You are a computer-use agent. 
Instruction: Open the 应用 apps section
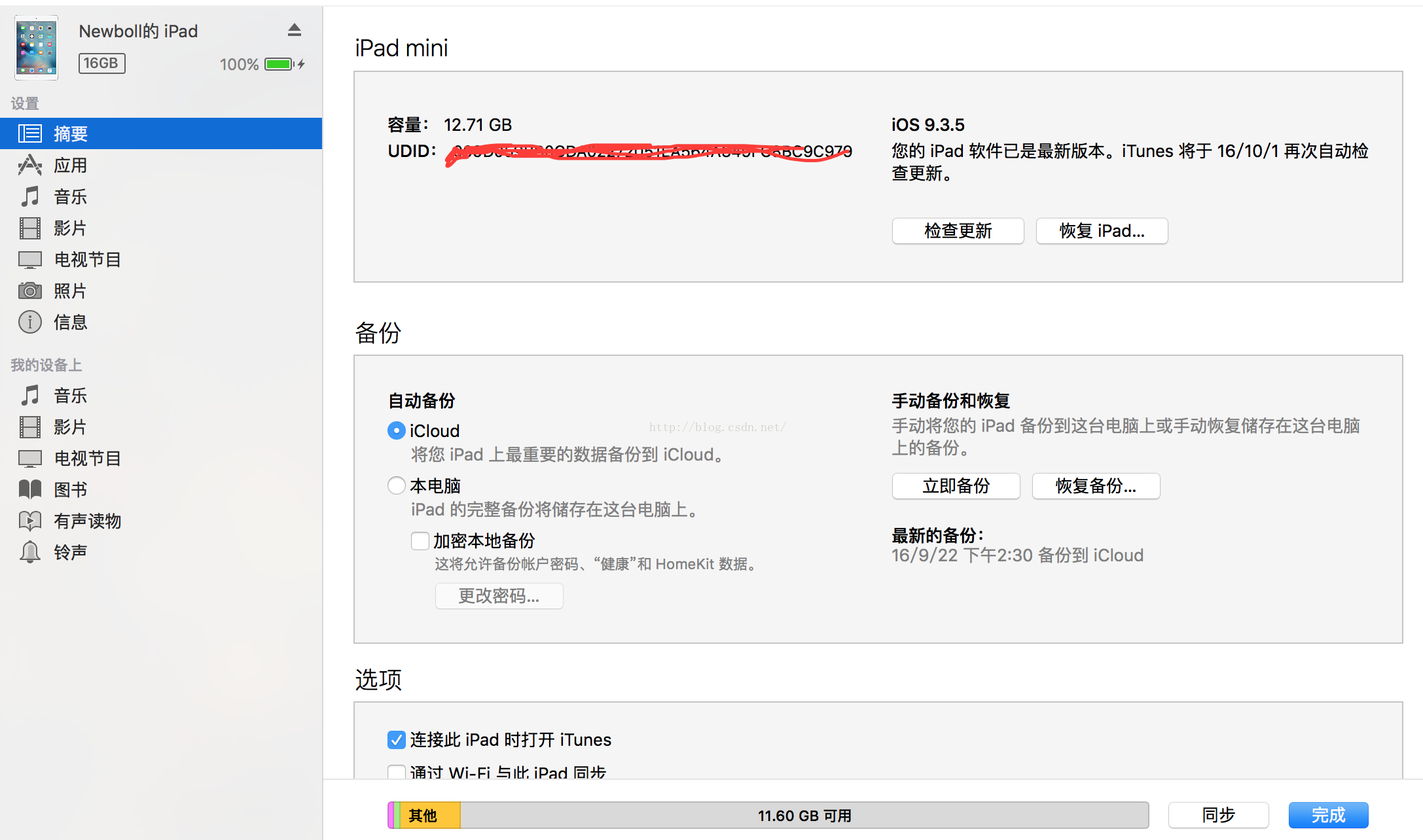(x=161, y=165)
